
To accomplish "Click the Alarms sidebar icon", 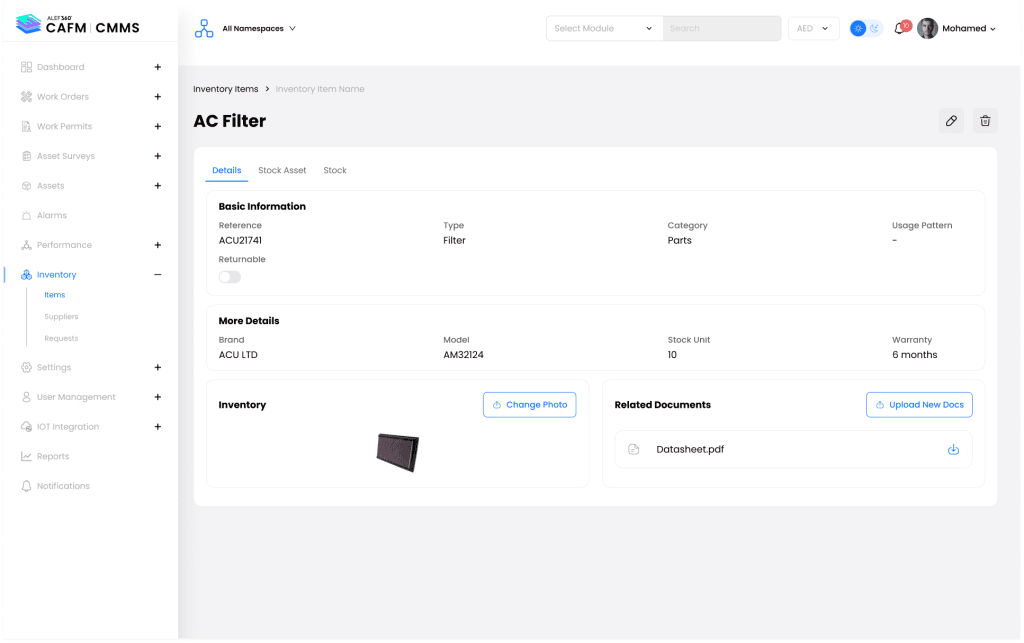I will (x=27, y=216).
